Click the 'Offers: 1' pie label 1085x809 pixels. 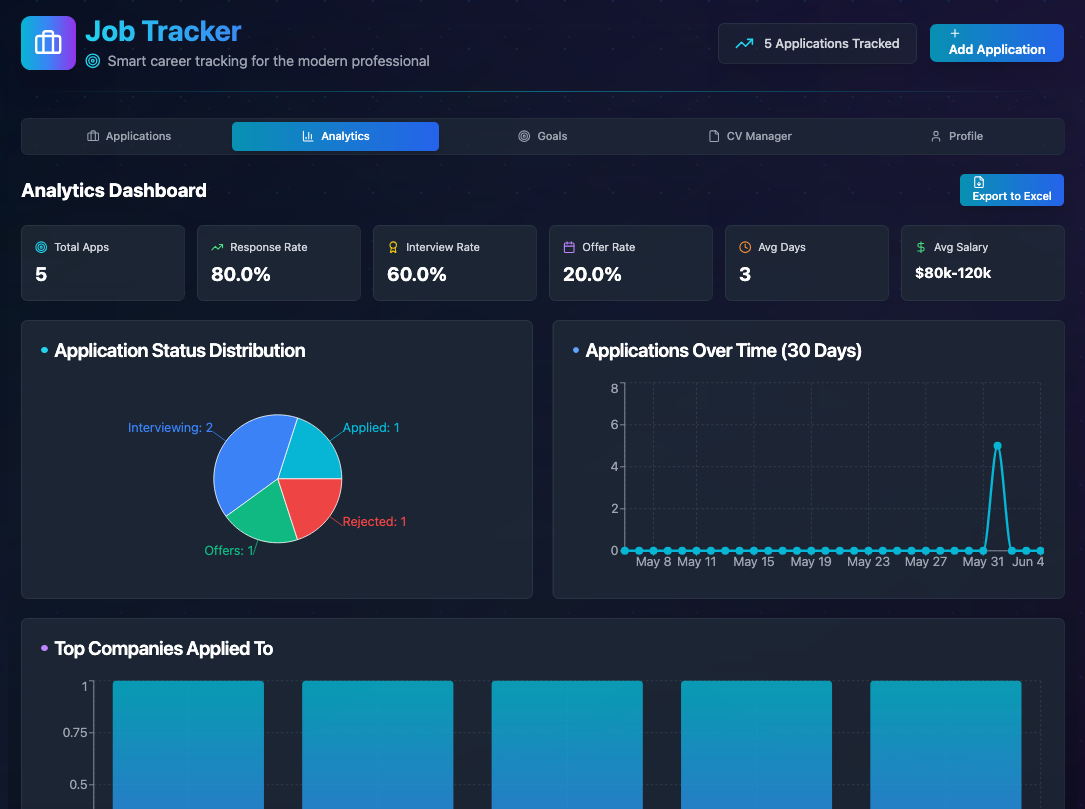(x=229, y=551)
